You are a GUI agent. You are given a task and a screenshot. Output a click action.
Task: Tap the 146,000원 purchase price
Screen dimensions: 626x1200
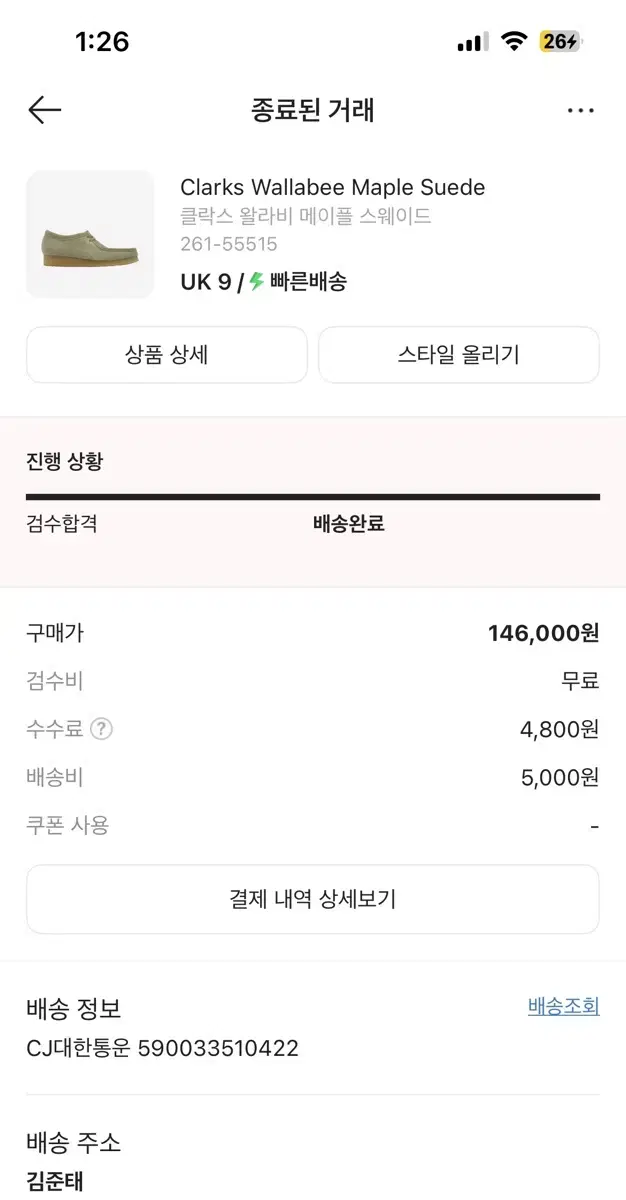pyautogui.click(x=543, y=633)
